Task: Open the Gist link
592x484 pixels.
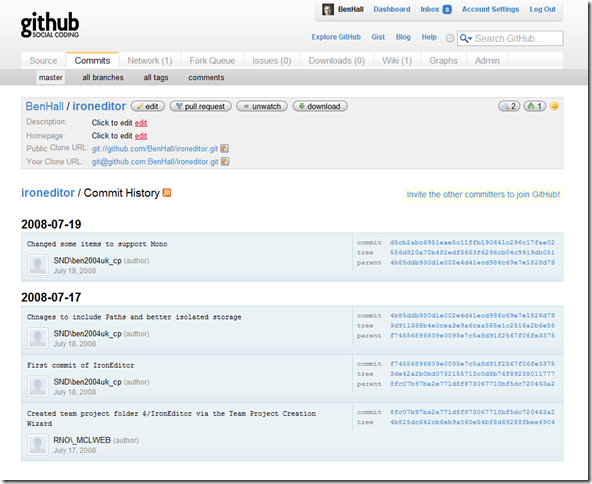Action: 378,37
